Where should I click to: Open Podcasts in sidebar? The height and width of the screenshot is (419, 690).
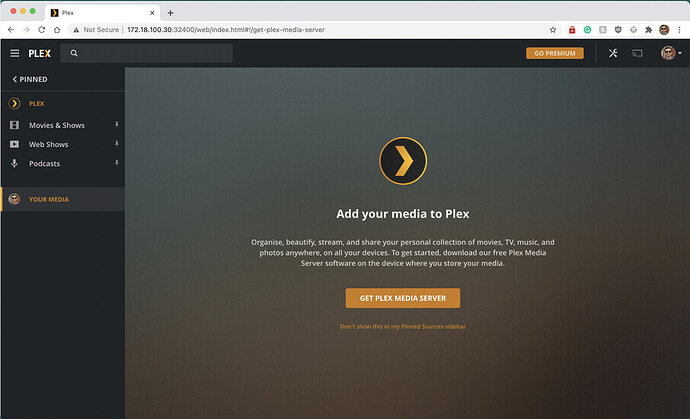click(44, 163)
